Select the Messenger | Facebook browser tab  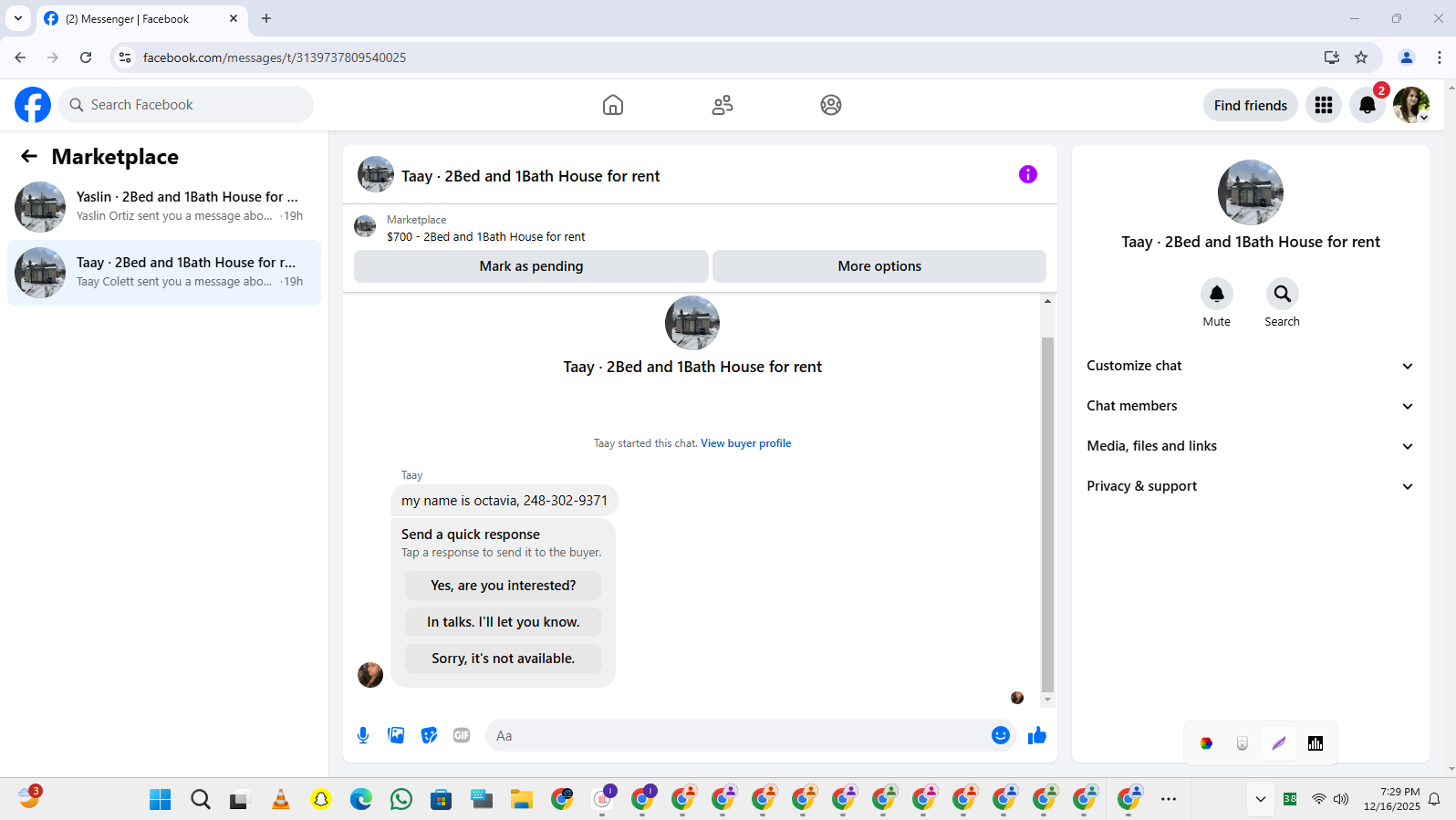[142, 18]
